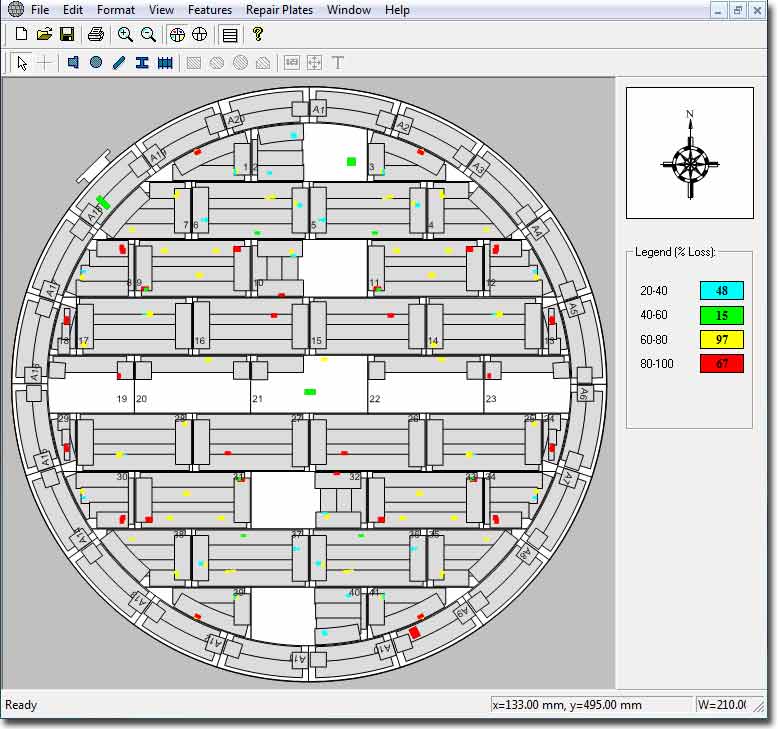Open the File menu
The image size is (778, 729).
40,10
